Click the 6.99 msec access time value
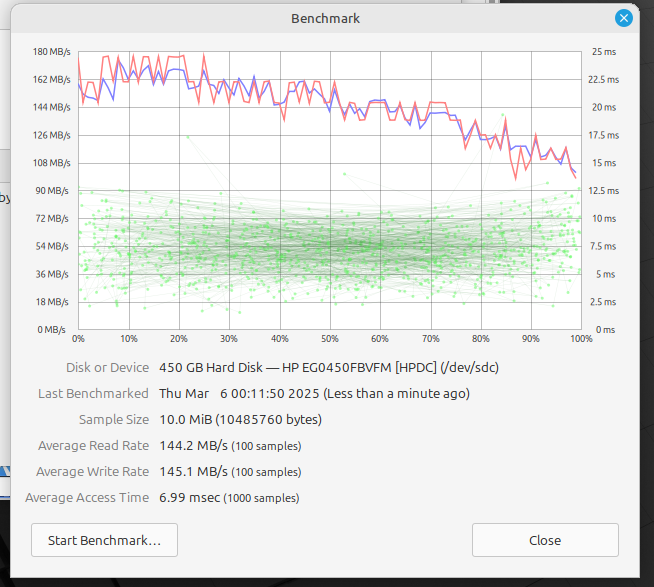654x587 pixels. 190,497
